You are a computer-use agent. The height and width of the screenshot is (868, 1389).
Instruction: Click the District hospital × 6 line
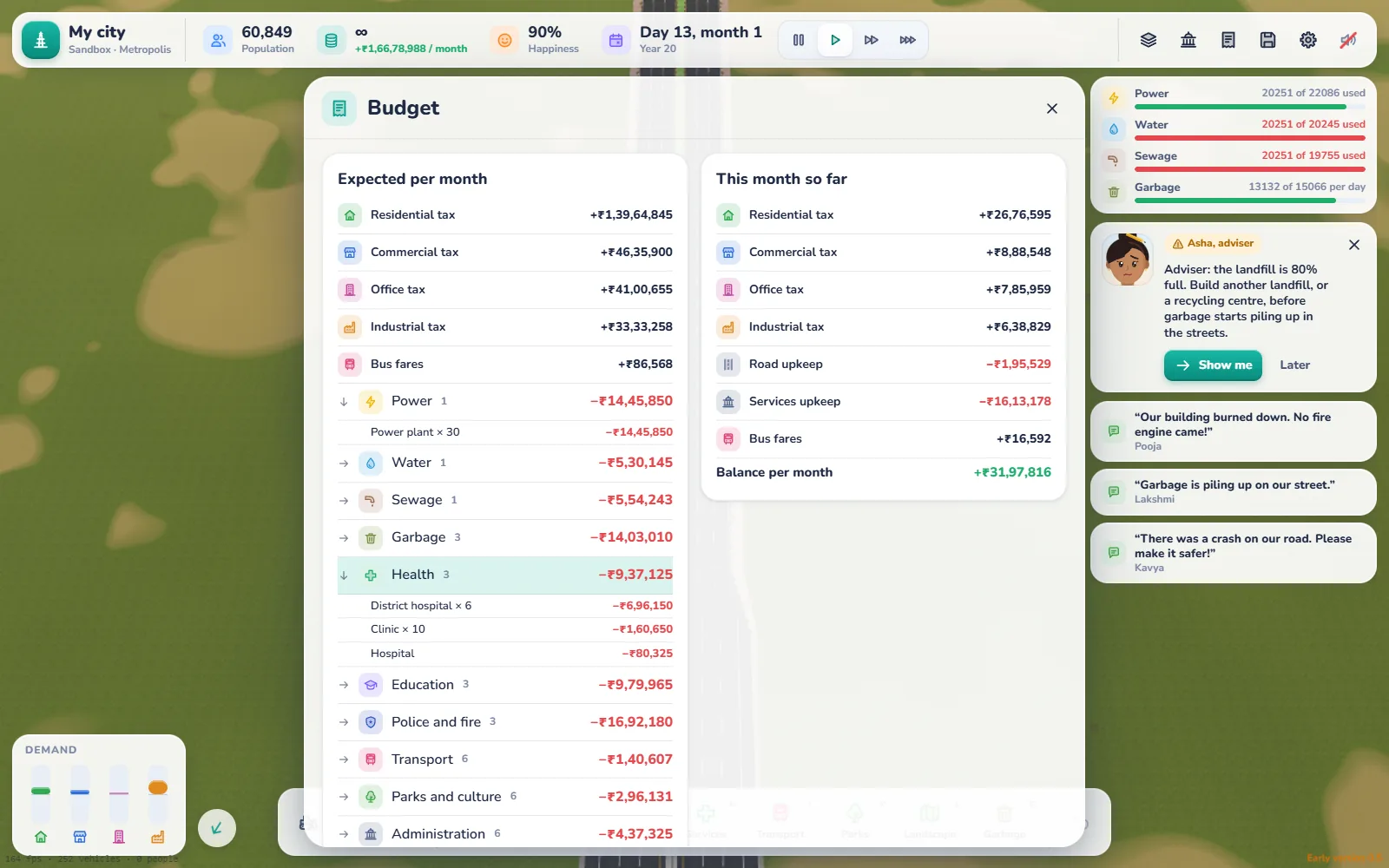(505, 606)
